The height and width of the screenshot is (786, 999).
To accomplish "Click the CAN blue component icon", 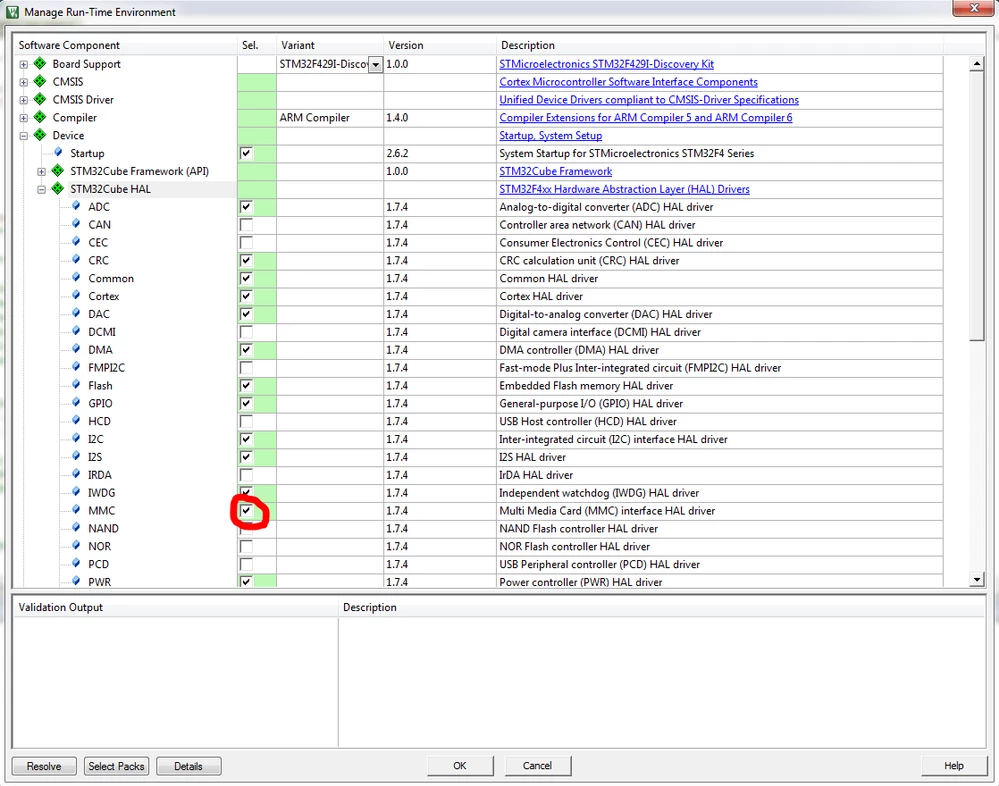I will click(x=76, y=224).
